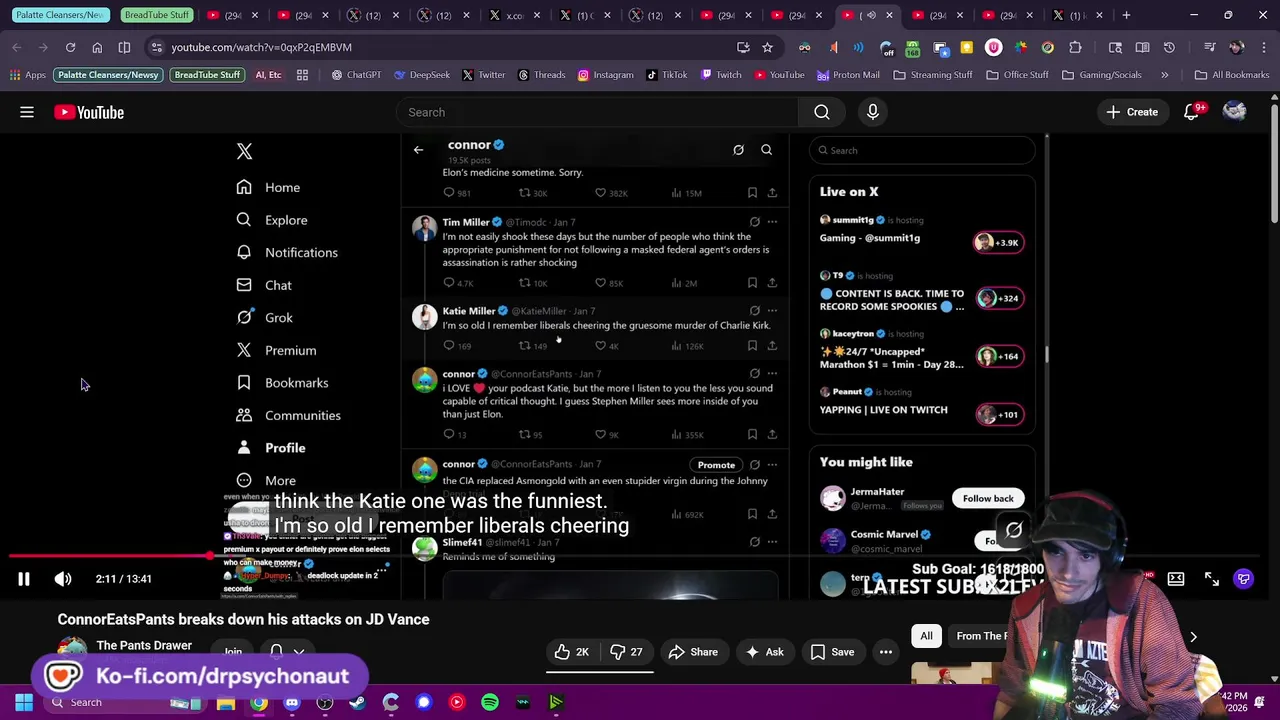The image size is (1280, 720).
Task: Select the All filter chip
Action: click(x=926, y=636)
